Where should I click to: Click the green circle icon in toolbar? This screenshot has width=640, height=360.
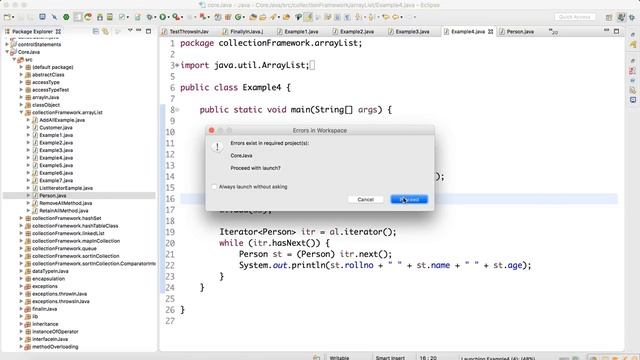(66, 17)
